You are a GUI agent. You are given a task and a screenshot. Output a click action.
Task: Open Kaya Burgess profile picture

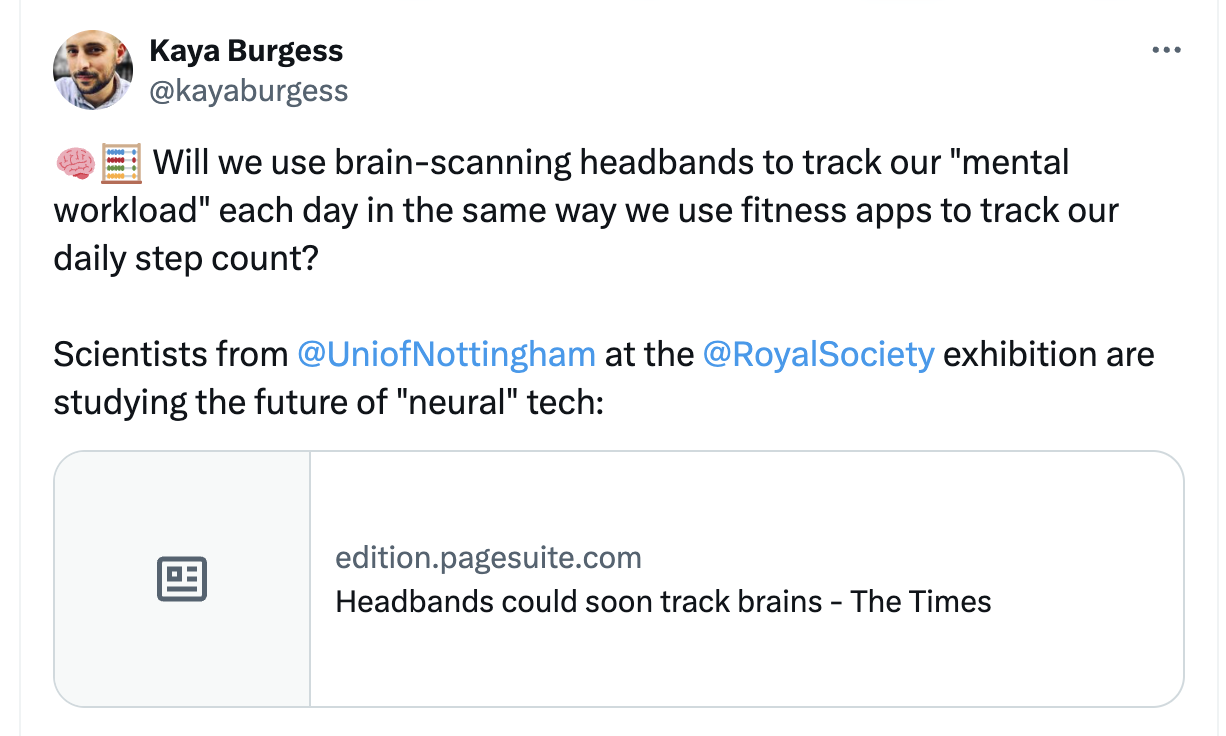[x=92, y=69]
